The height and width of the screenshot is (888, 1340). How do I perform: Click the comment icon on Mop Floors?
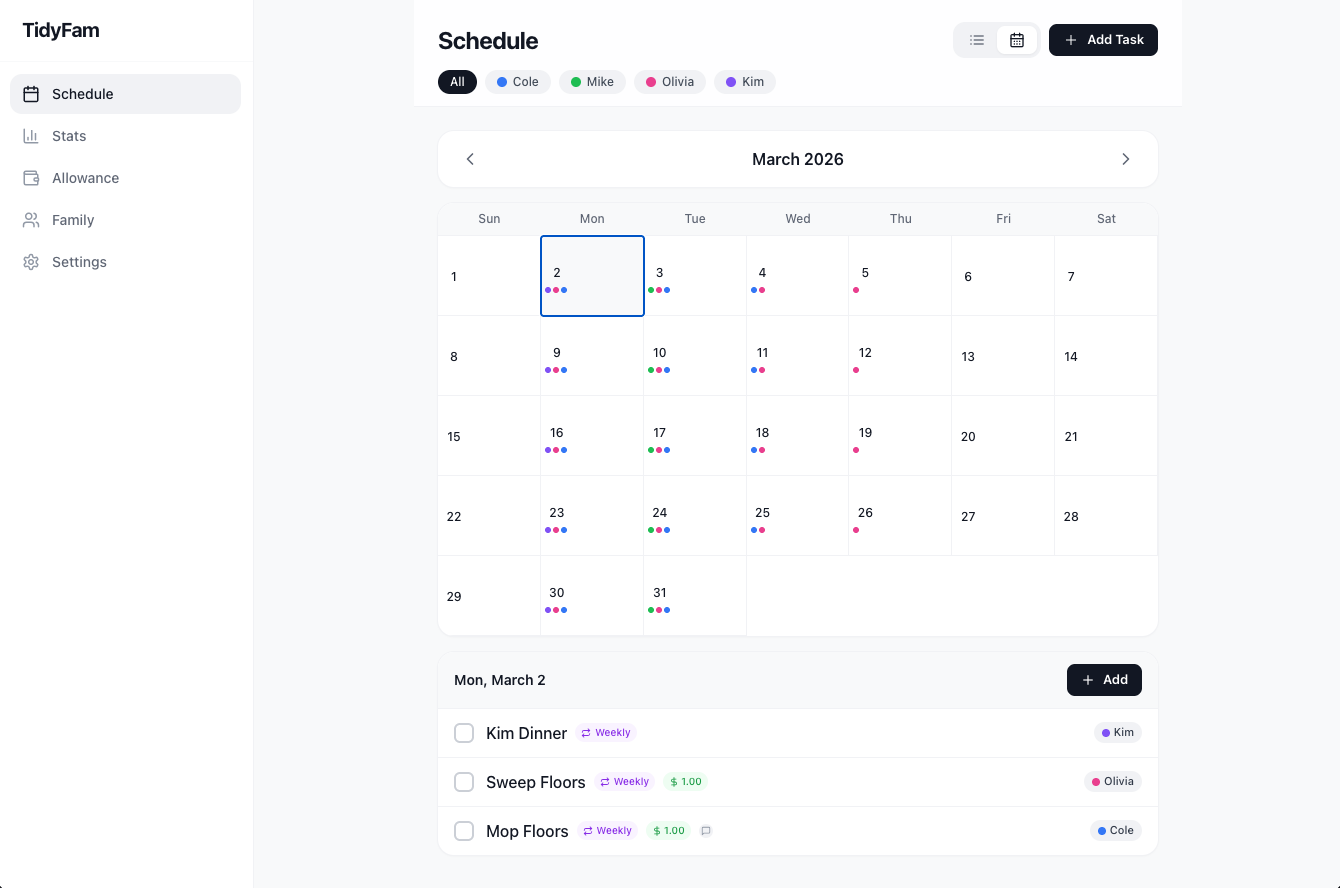[705, 830]
